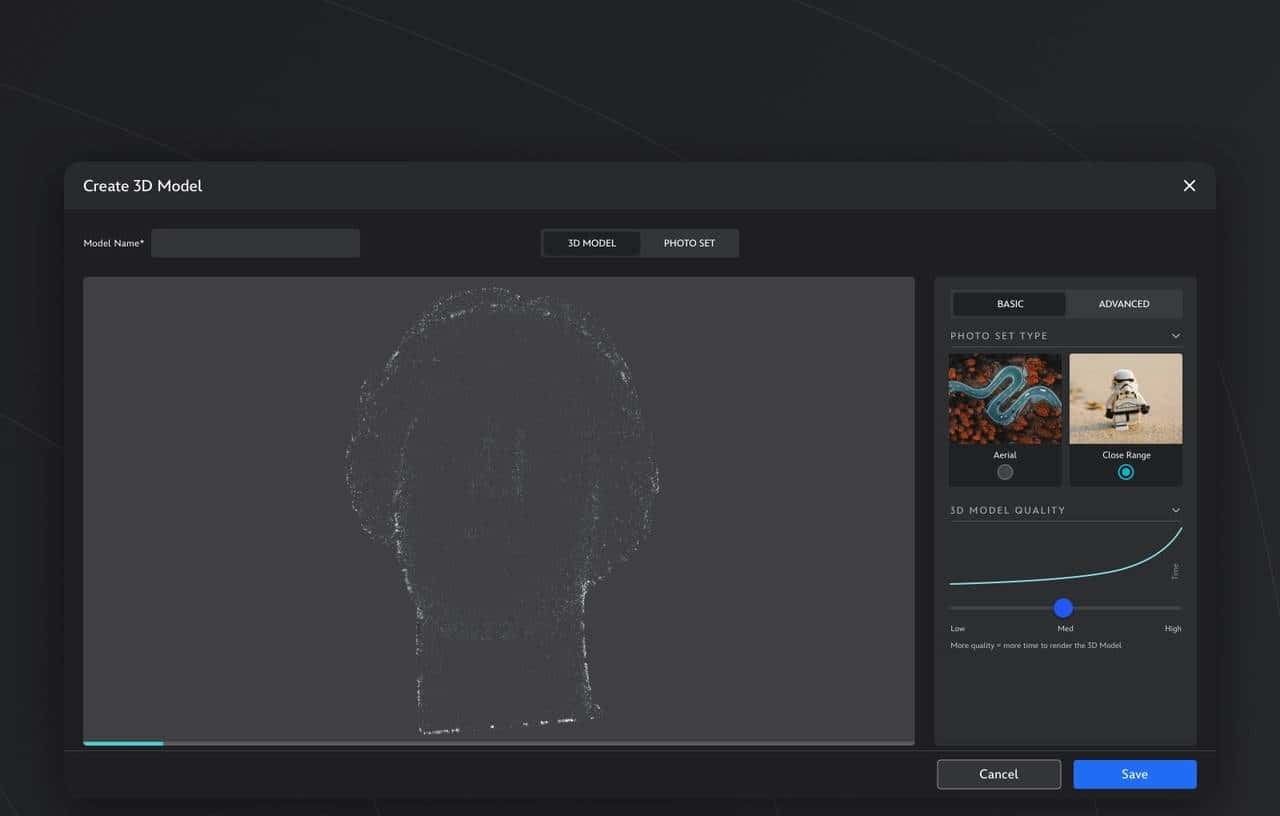This screenshot has width=1280, height=816.
Task: Save the 3D model settings
Action: [x=1134, y=774]
